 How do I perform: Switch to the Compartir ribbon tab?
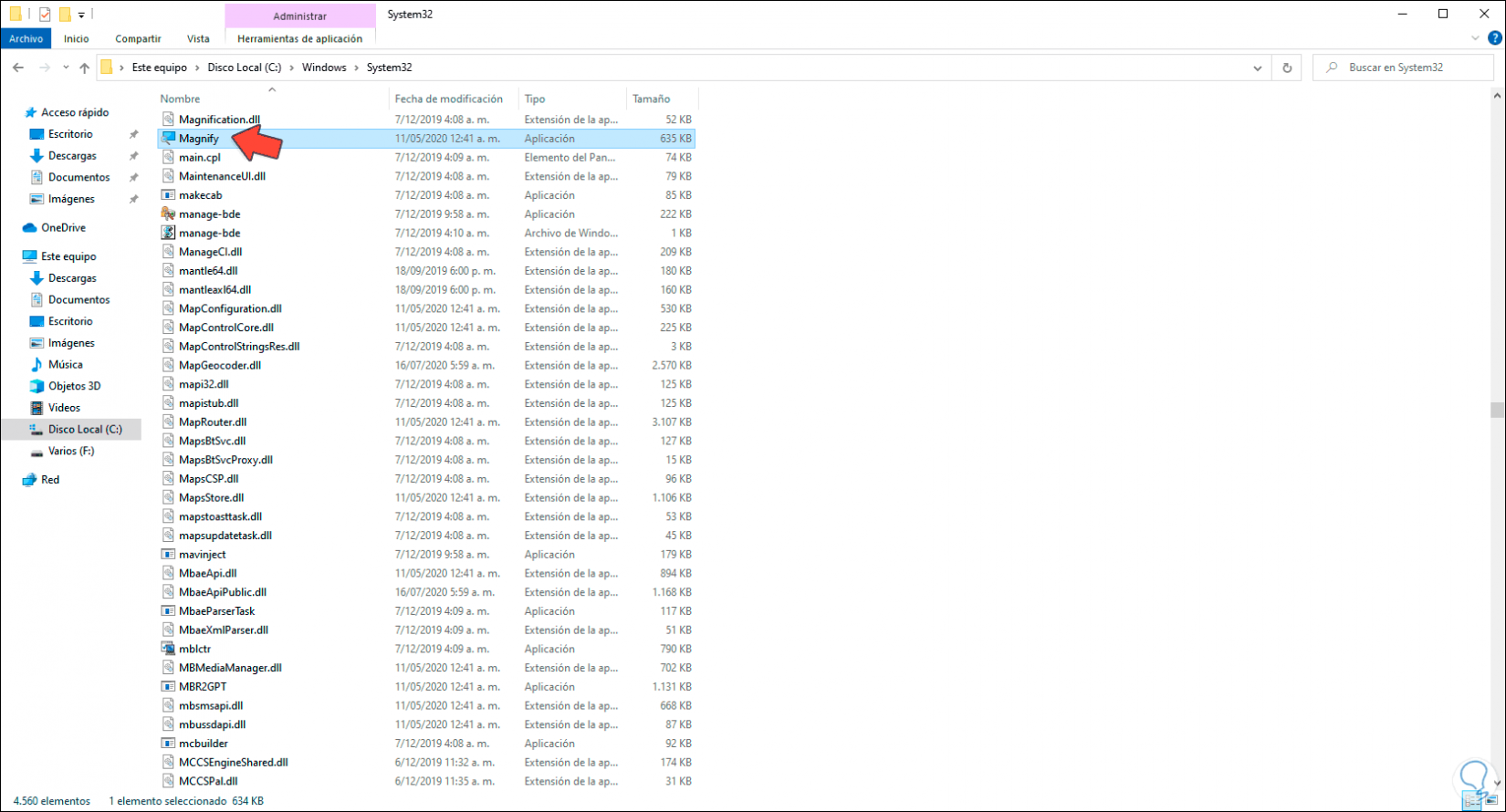(138, 39)
